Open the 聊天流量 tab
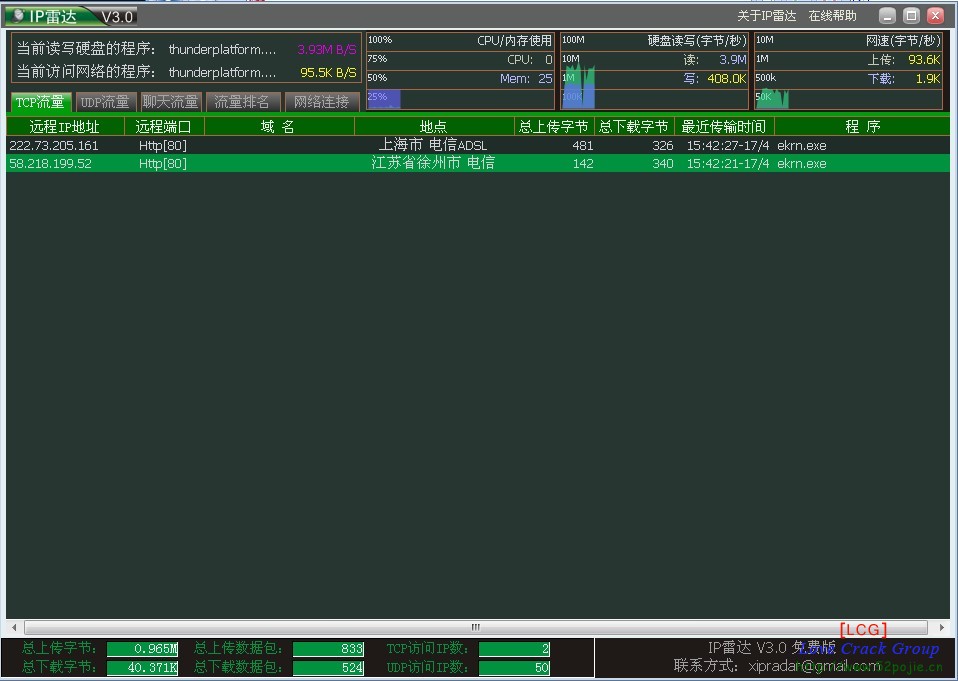The height and width of the screenshot is (681, 958). 170,102
